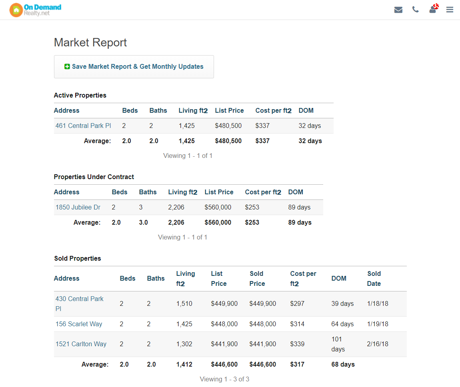
Task: Open the 430 Central Park Pl listing
Action: 79,304
